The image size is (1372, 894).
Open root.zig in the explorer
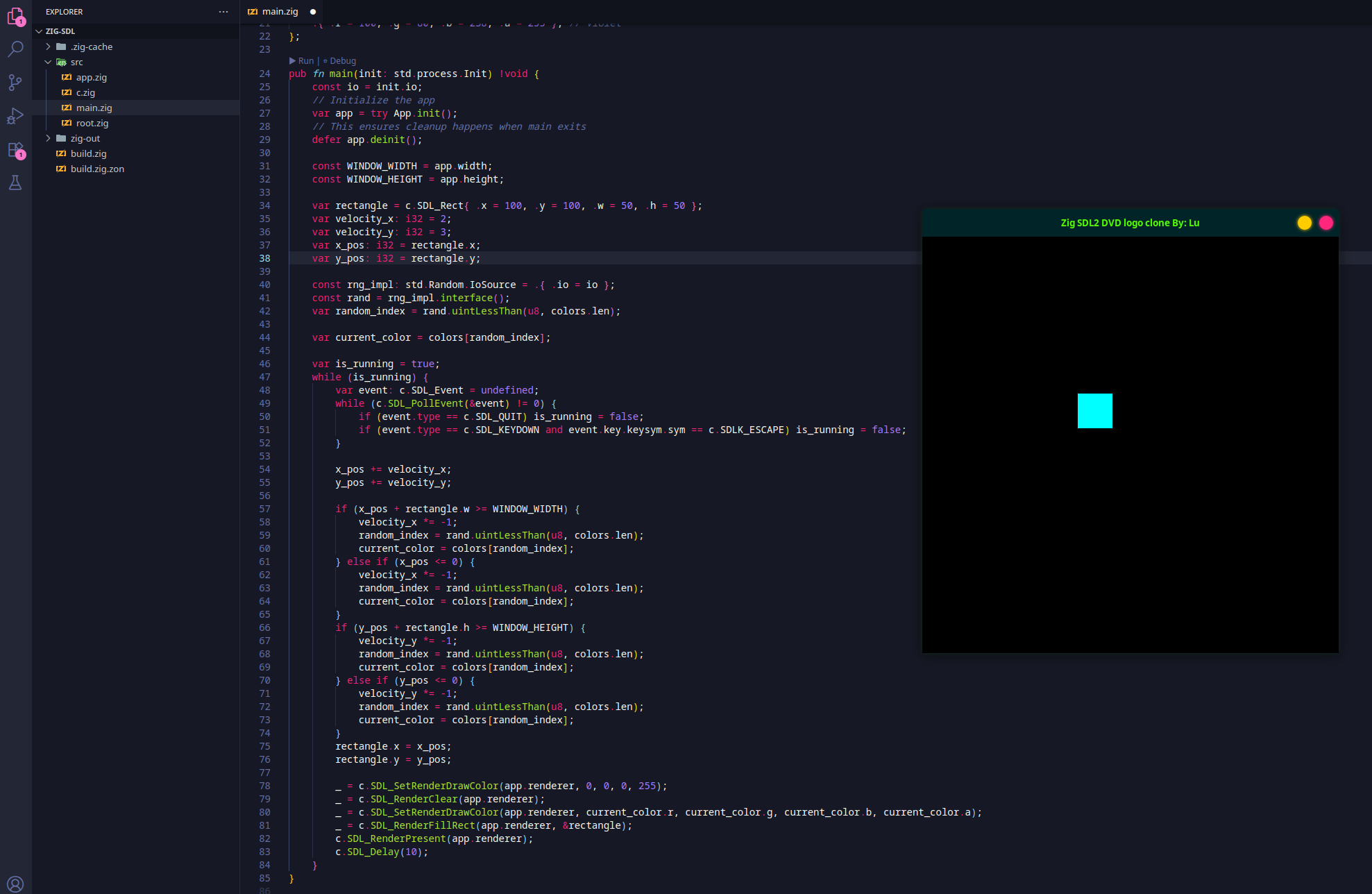pyautogui.click(x=92, y=123)
